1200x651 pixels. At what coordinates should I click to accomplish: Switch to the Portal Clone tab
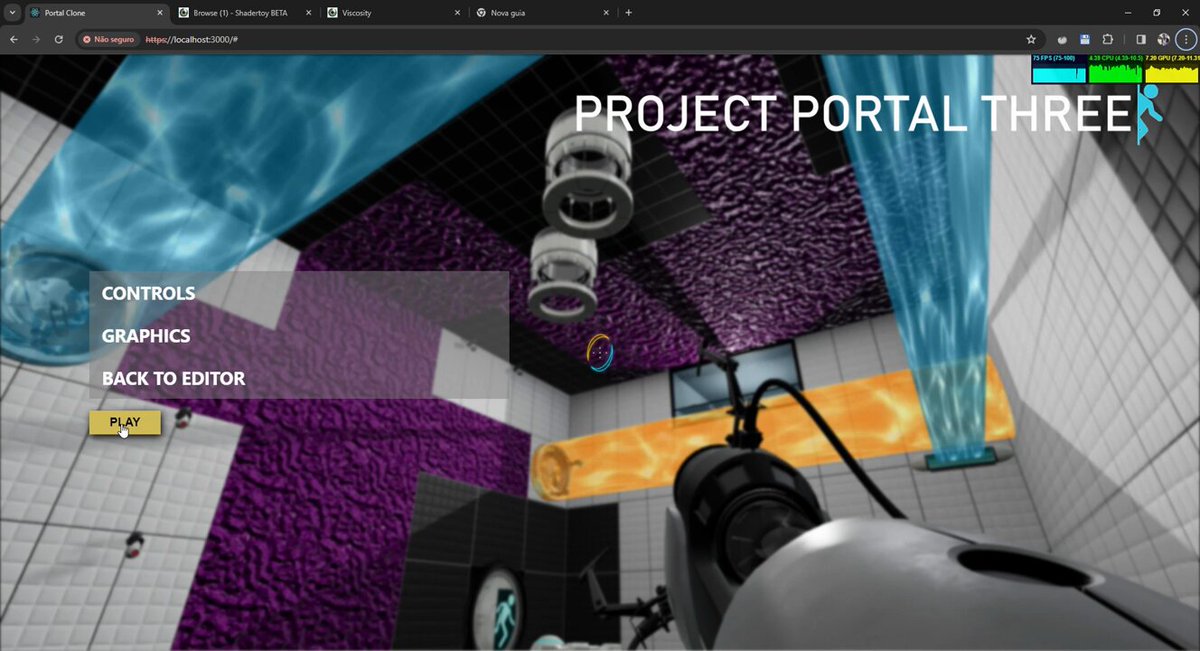point(95,13)
